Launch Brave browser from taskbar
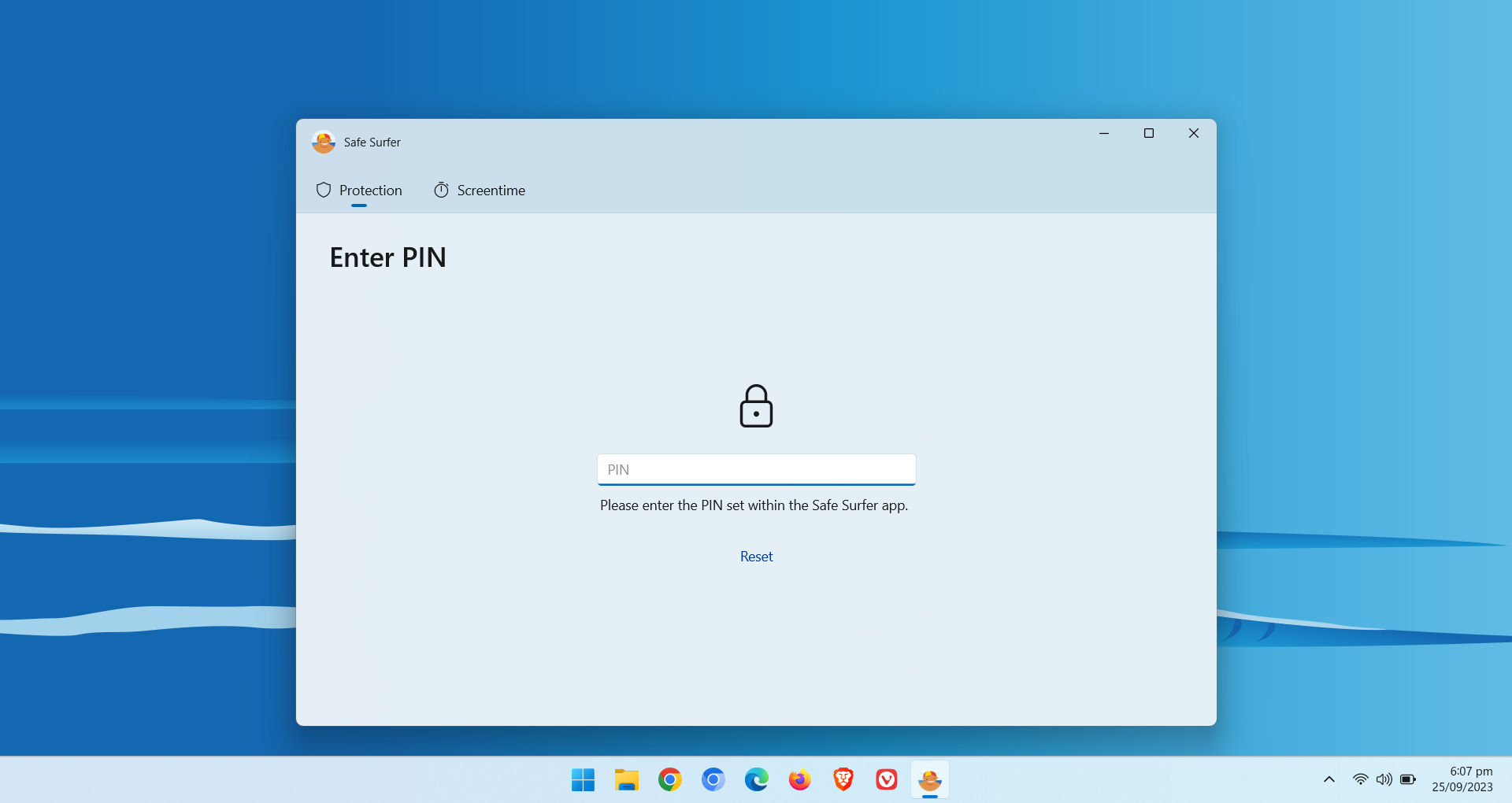The width and height of the screenshot is (1512, 803). (x=843, y=779)
